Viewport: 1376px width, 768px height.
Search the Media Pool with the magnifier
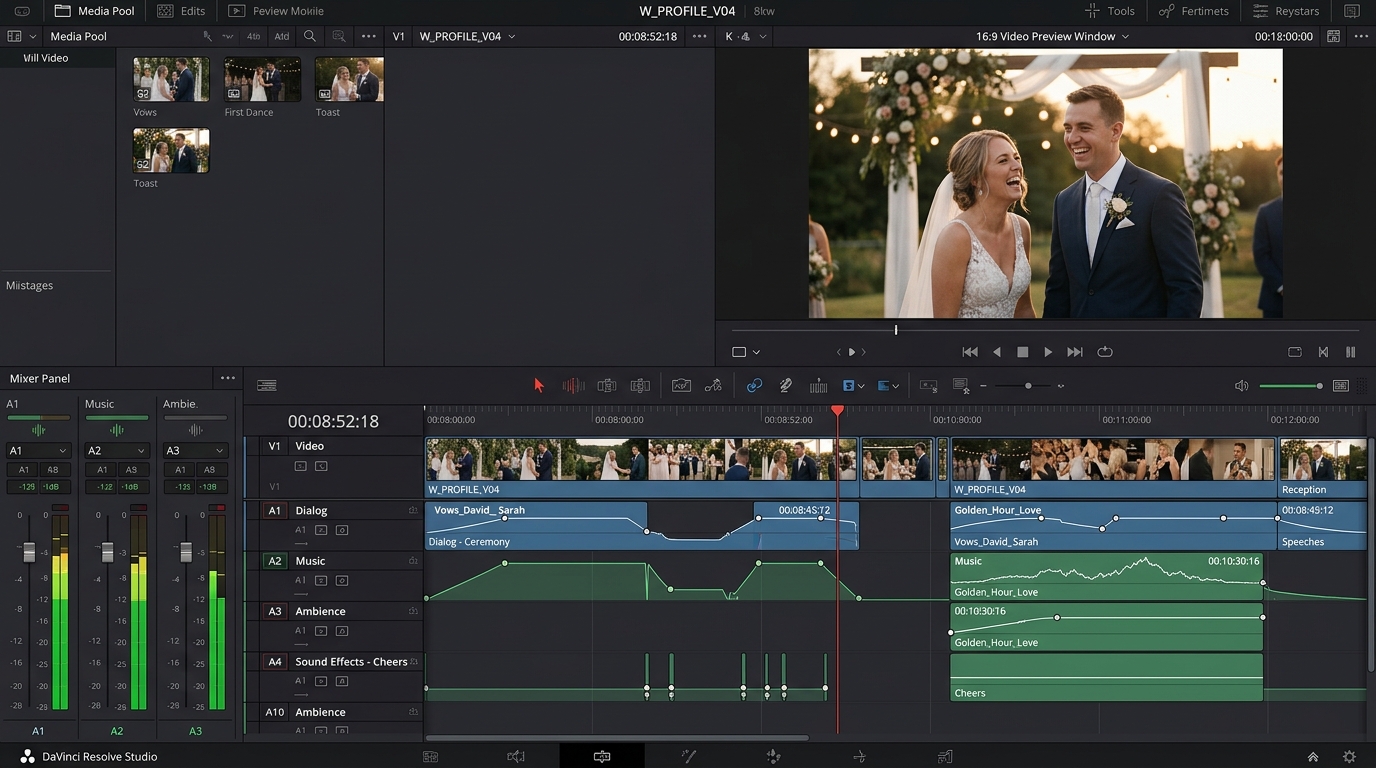(310, 36)
